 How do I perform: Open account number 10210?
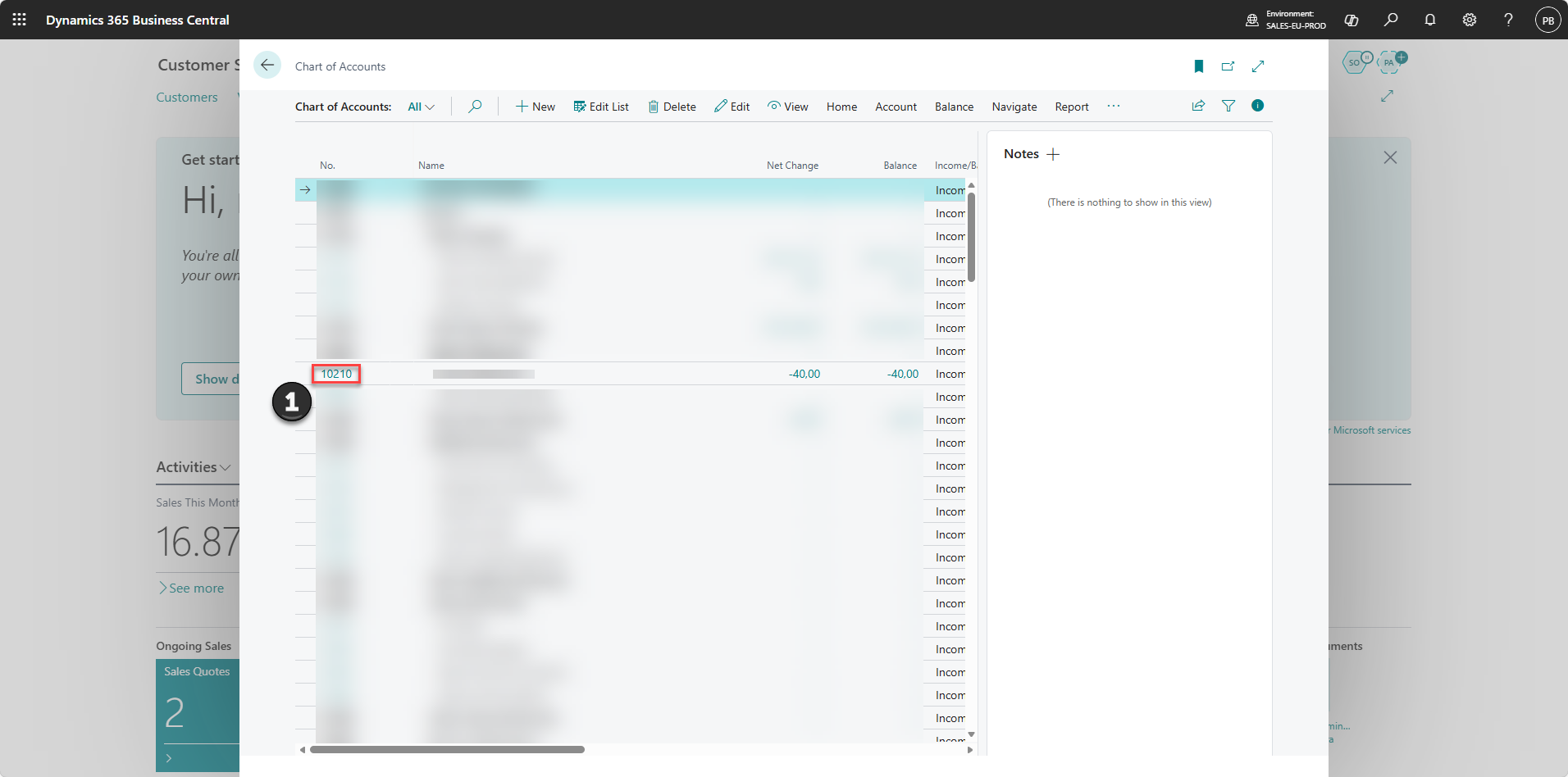[x=336, y=374]
